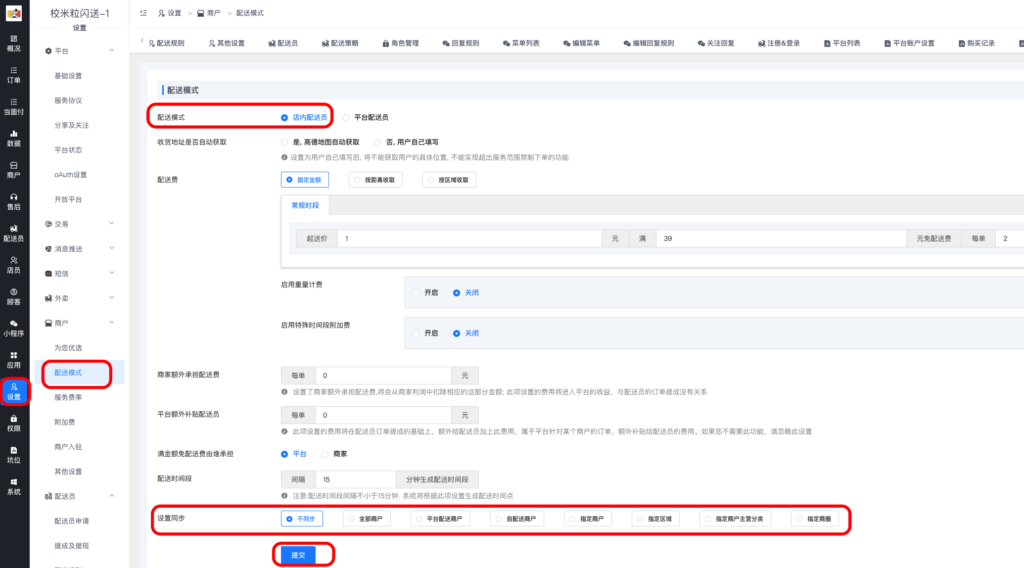Click the 满 39 free-delivery threshold field
1024x568 pixels.
[781, 239]
